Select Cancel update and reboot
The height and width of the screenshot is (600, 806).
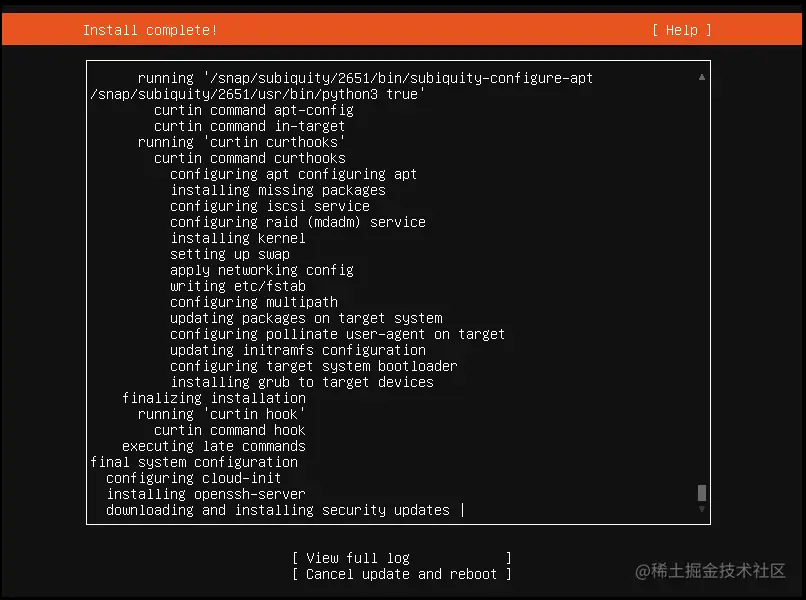401,574
